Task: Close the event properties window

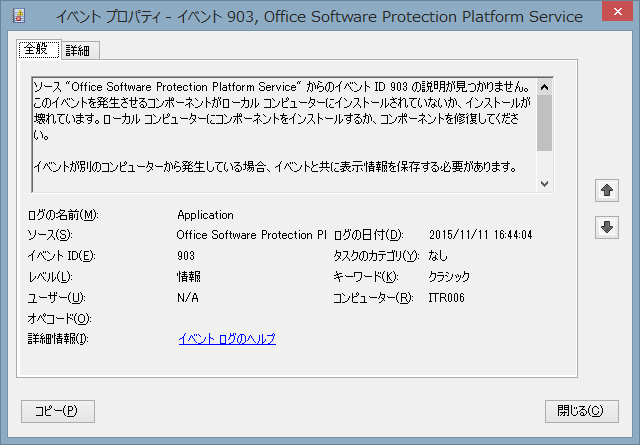Action: point(618,12)
